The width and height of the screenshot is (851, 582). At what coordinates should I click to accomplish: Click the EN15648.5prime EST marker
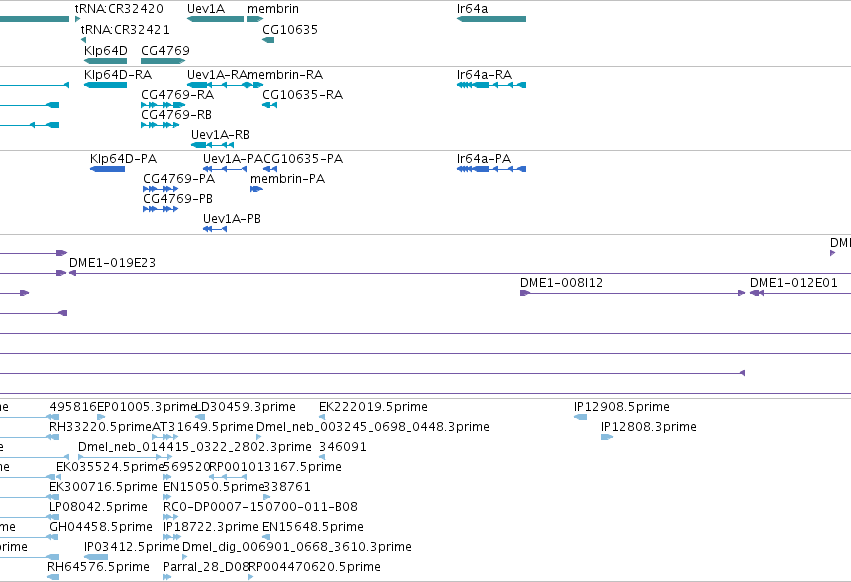[266, 537]
